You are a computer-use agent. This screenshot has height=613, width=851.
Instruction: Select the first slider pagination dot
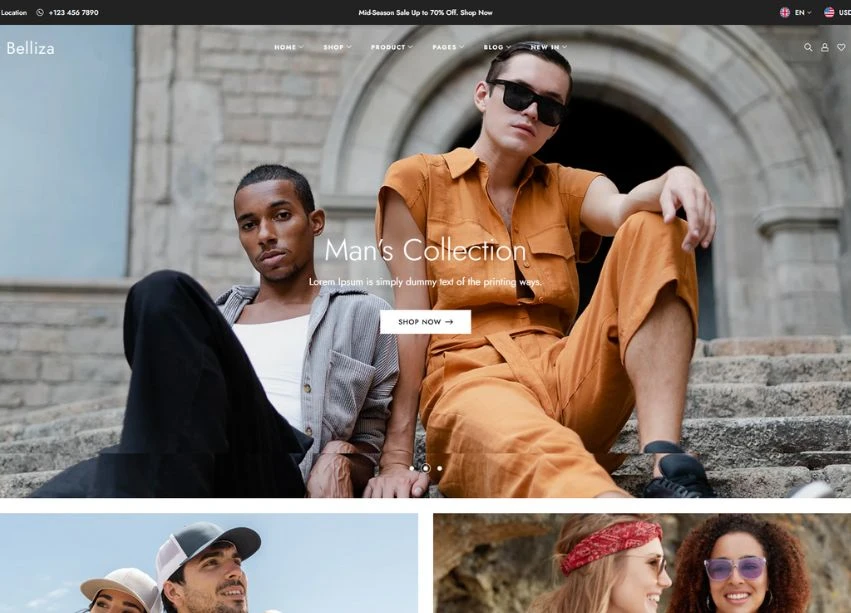411,468
